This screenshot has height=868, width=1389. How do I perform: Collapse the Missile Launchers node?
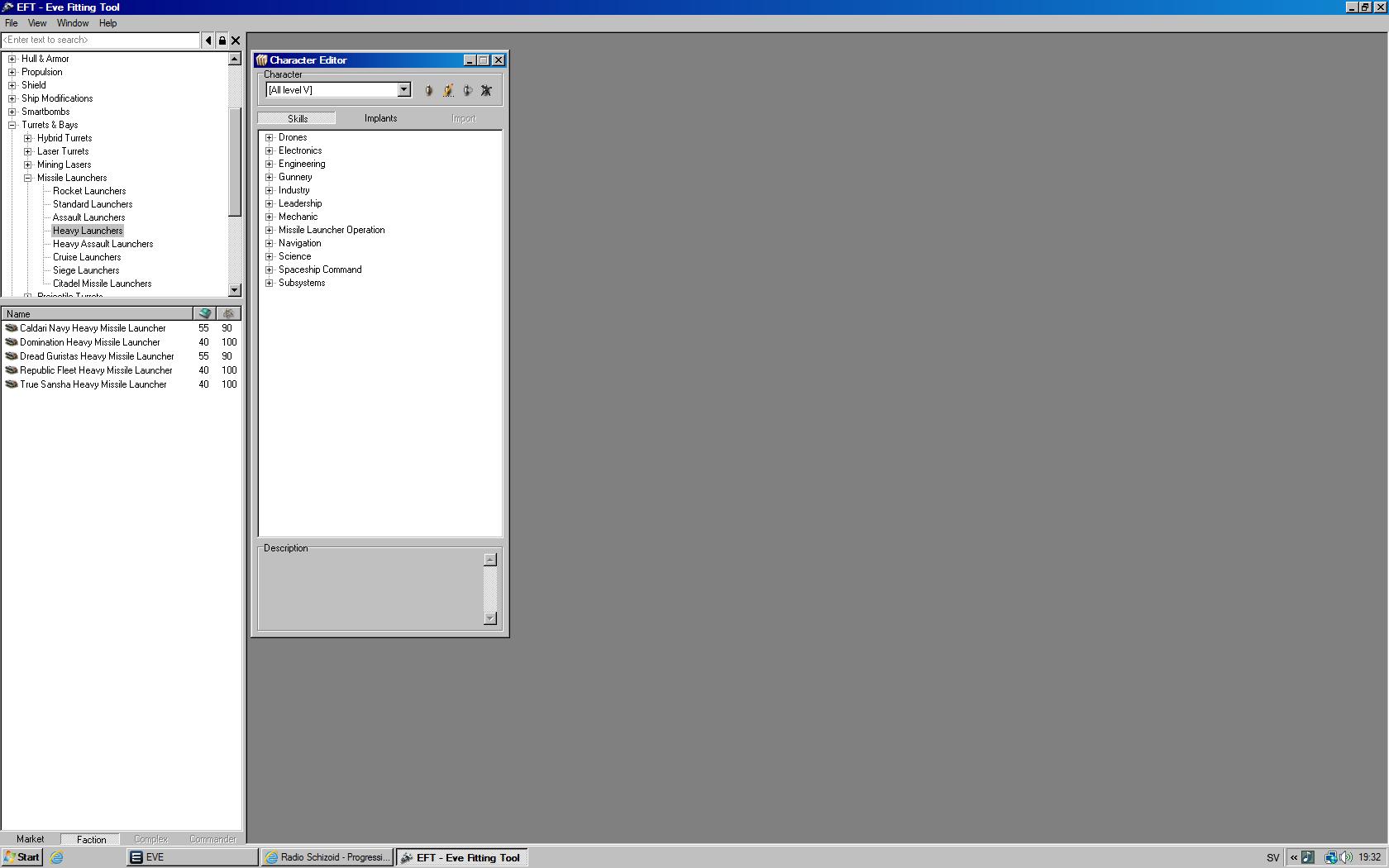27,178
